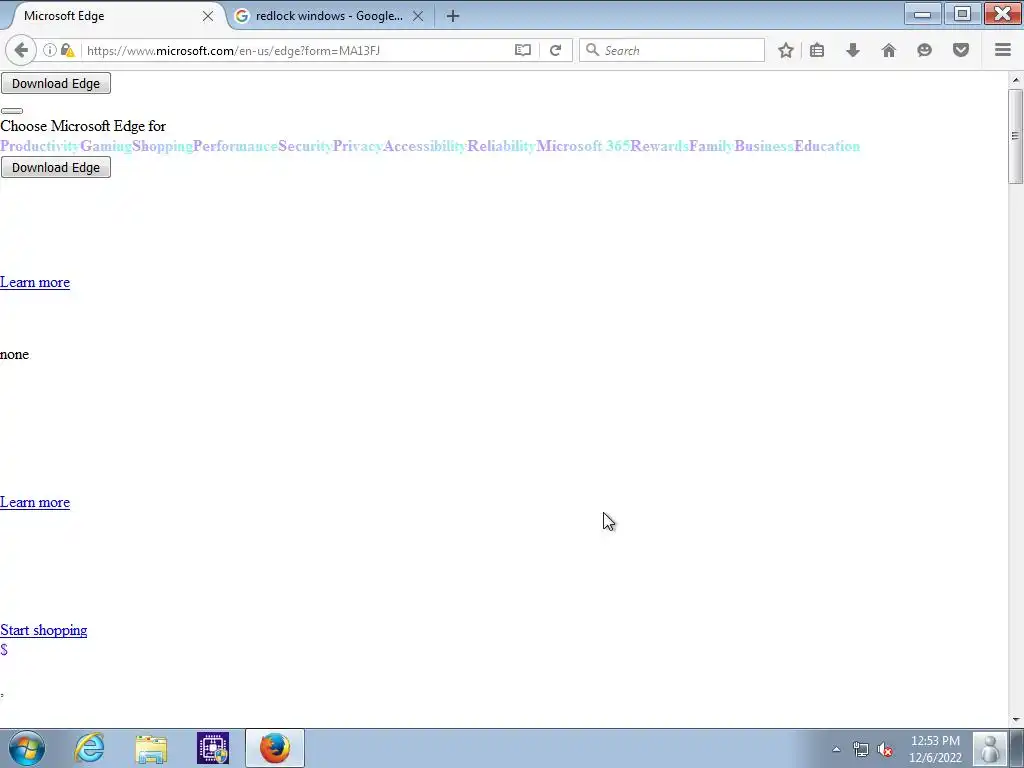Select the Family option
This screenshot has height=768, width=1024.
pos(711,146)
